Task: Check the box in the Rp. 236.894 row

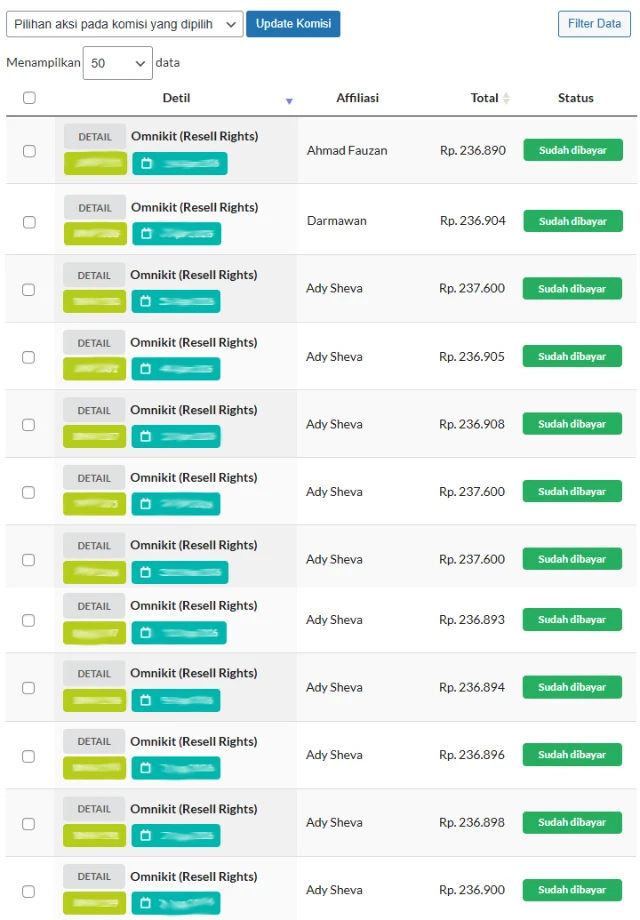Action: tap(29, 688)
